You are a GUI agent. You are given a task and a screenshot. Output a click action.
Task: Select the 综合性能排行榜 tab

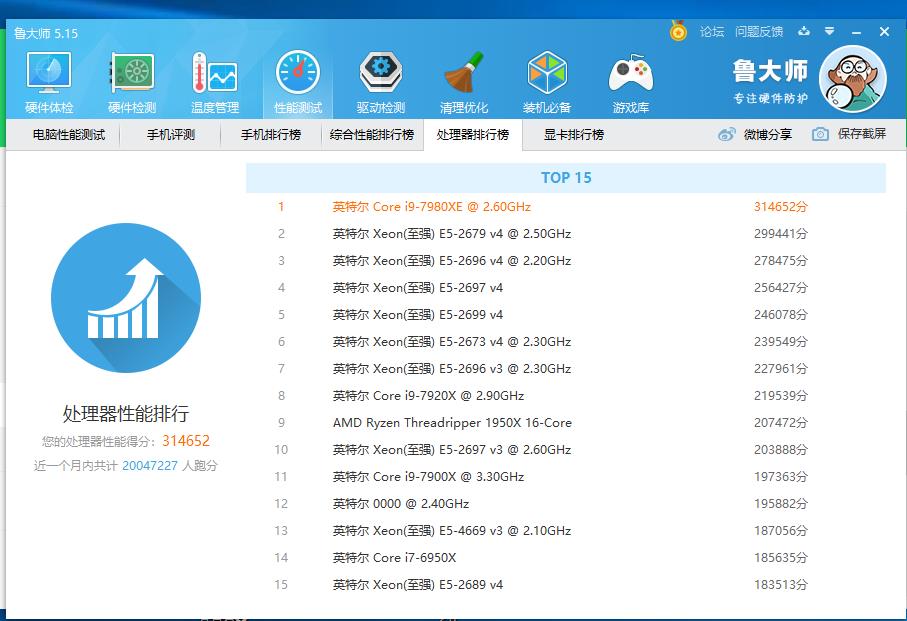tap(372, 135)
